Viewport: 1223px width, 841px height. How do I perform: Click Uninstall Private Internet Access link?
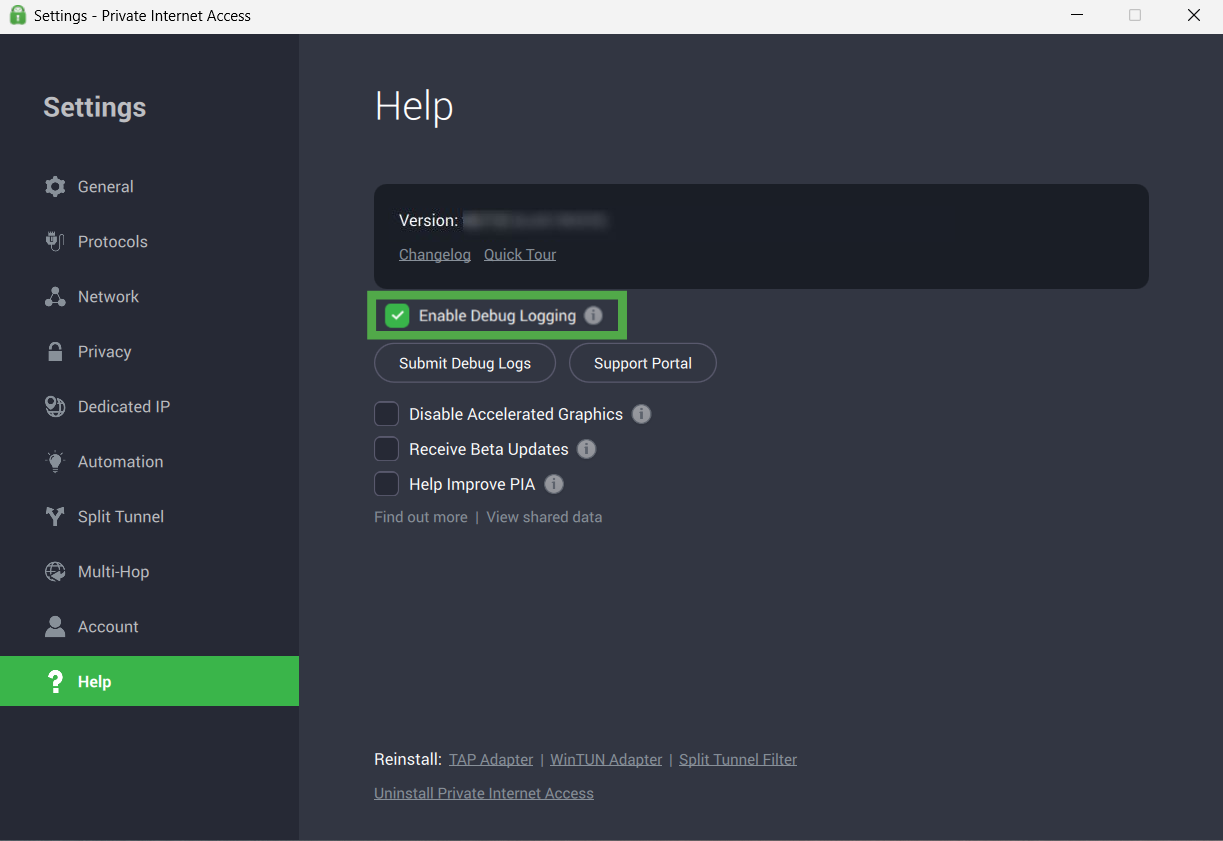point(484,793)
